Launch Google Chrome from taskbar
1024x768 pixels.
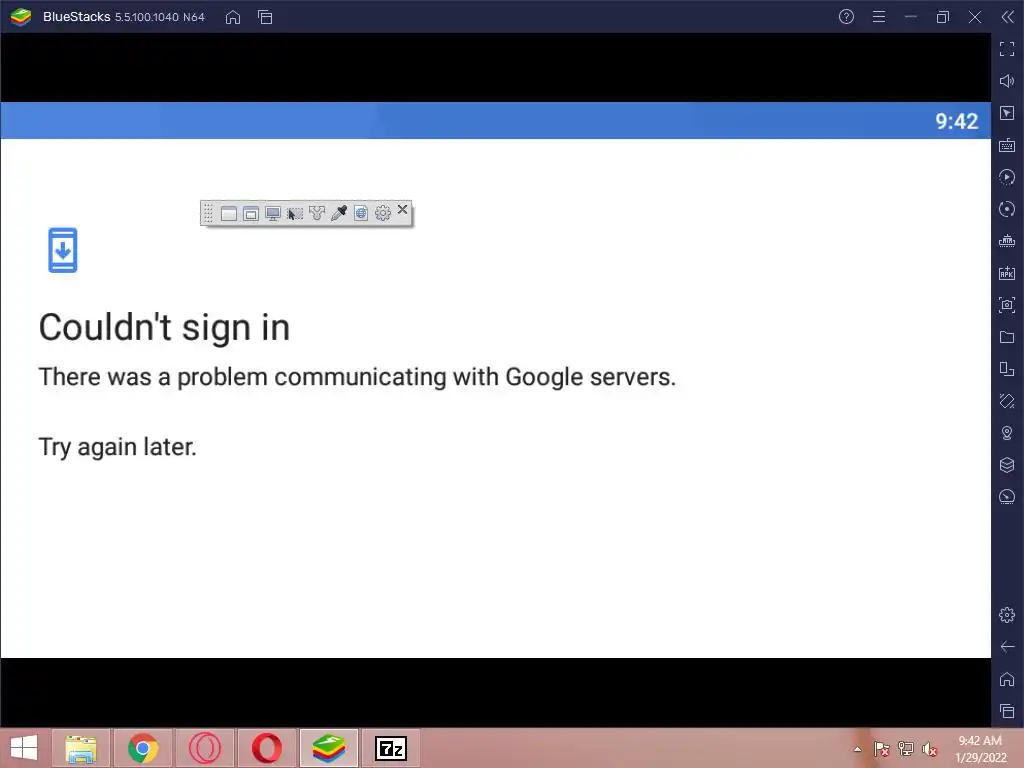pyautogui.click(x=143, y=748)
